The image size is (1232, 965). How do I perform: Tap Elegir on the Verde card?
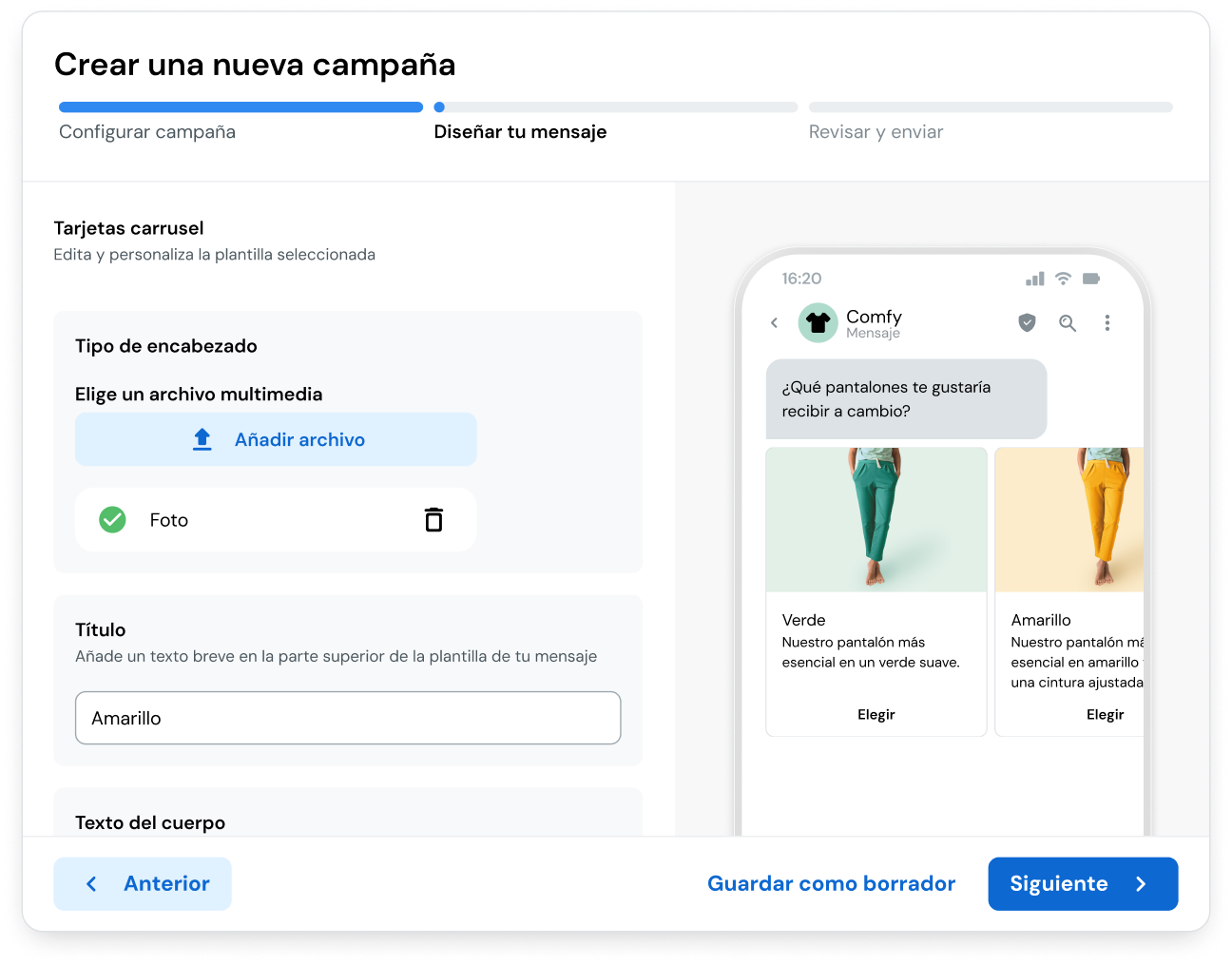click(x=876, y=715)
